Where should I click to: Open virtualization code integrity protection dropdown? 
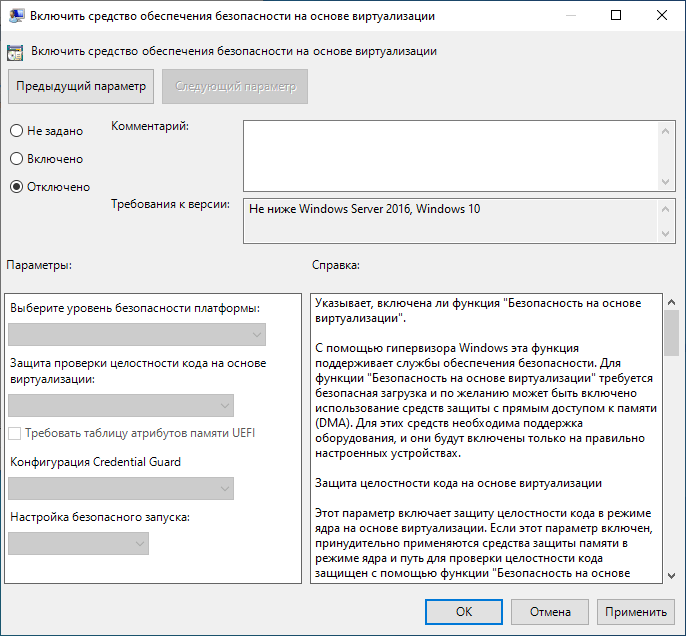coord(121,405)
